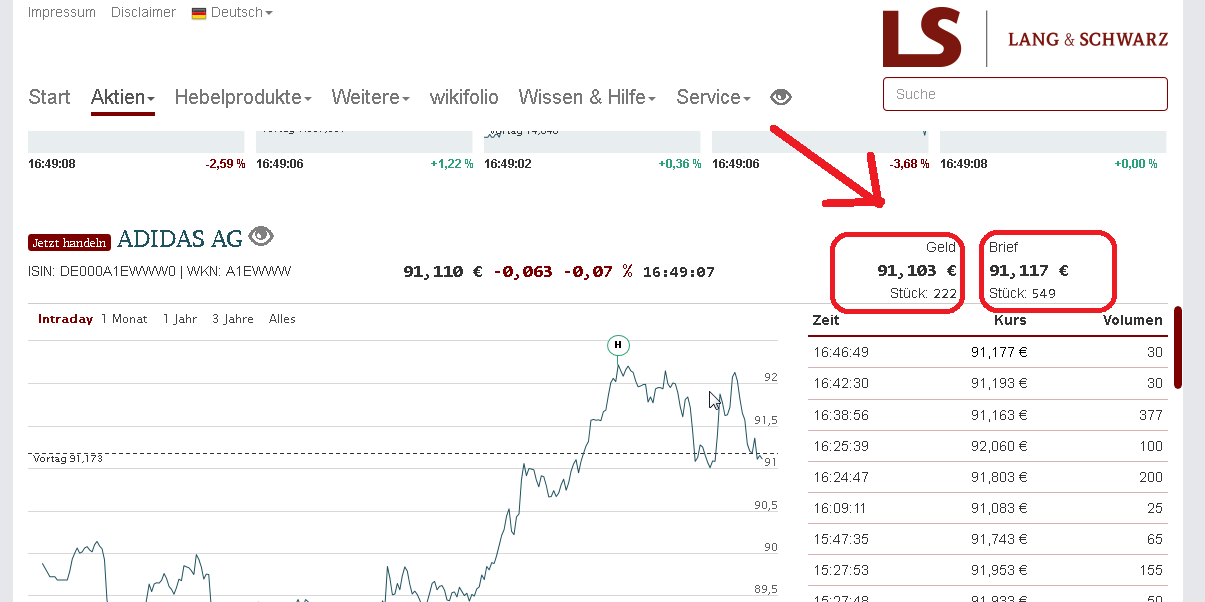The width and height of the screenshot is (1205, 602).
Task: Click the Geld price 91,103 €
Action: point(917,270)
